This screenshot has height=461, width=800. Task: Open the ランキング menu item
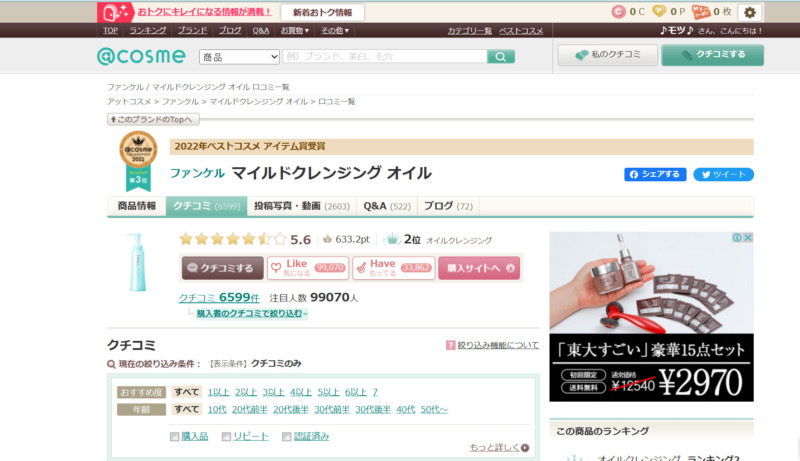pyautogui.click(x=147, y=31)
